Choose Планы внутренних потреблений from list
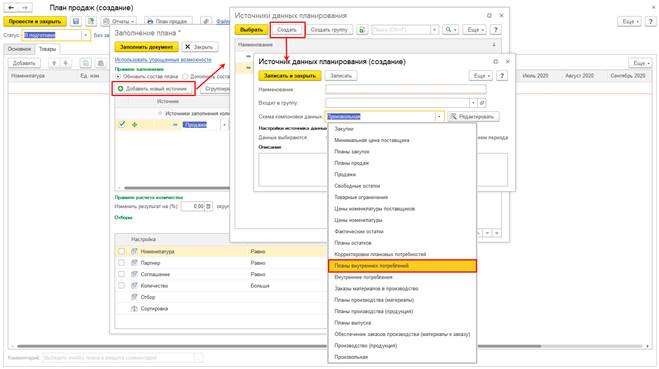Image resolution: width=659 pixels, height=369 pixels. [x=402, y=266]
